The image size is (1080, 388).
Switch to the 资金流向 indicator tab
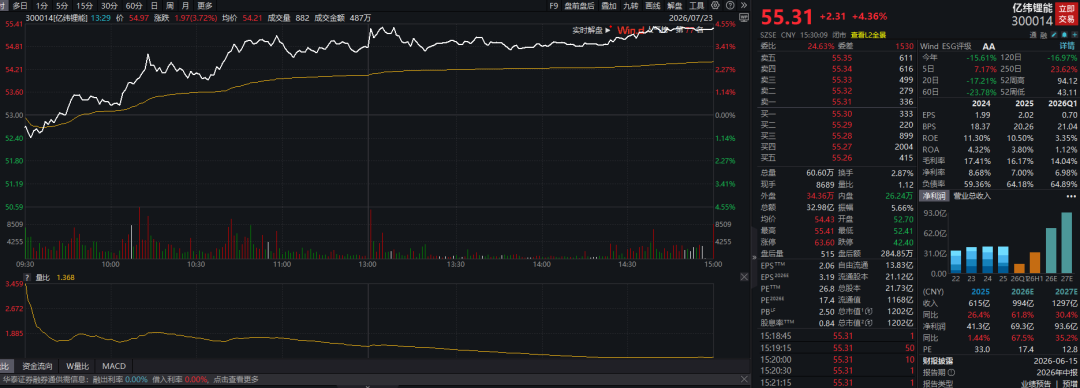[x=37, y=366]
